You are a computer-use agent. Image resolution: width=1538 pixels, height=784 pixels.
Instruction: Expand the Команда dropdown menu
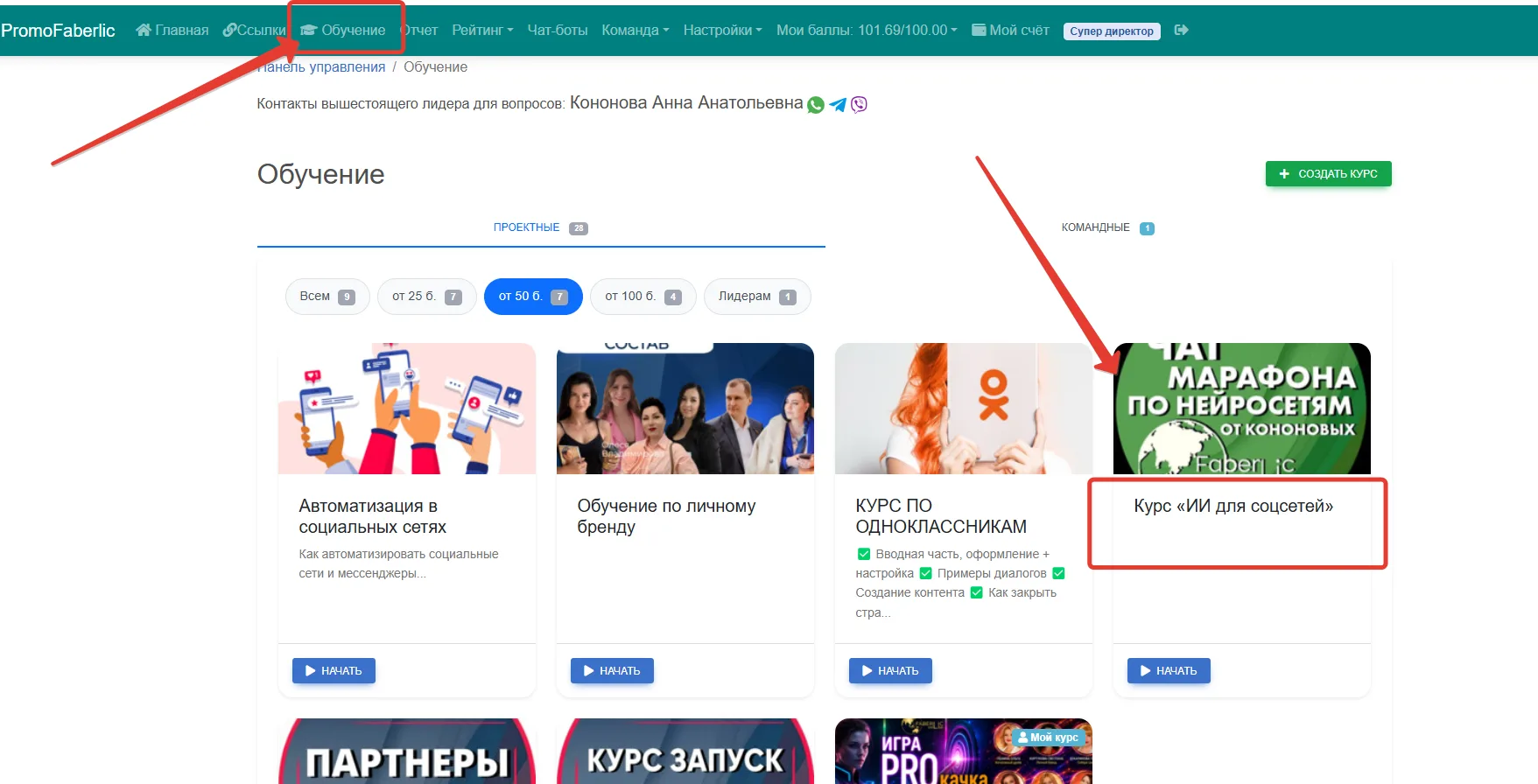click(x=636, y=30)
